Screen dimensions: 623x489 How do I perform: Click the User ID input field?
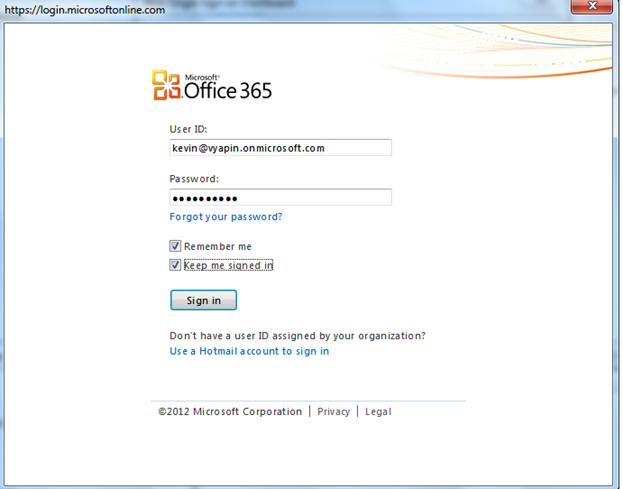281,148
